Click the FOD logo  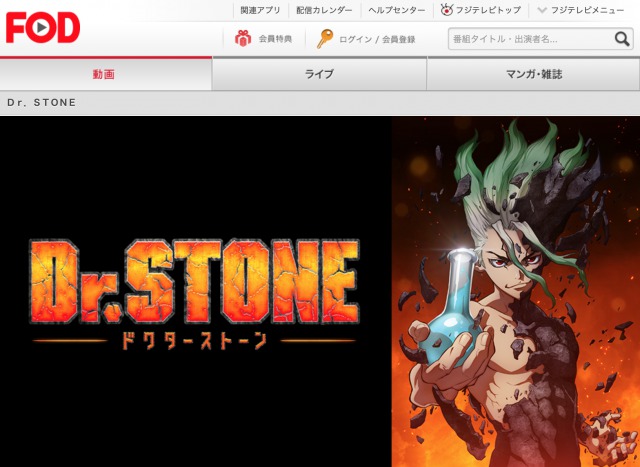point(43,27)
